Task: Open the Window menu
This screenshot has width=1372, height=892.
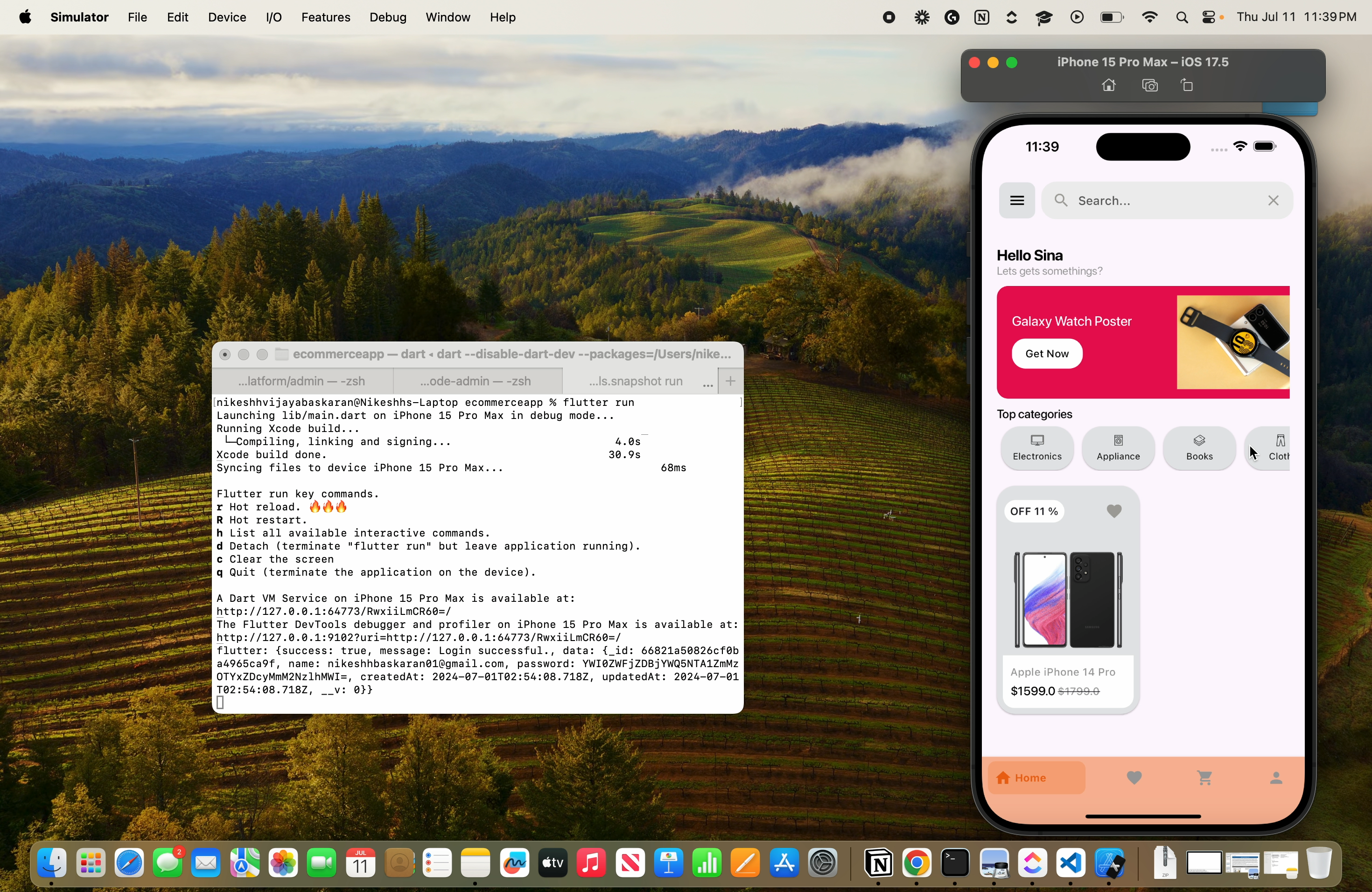Action: pyautogui.click(x=448, y=17)
